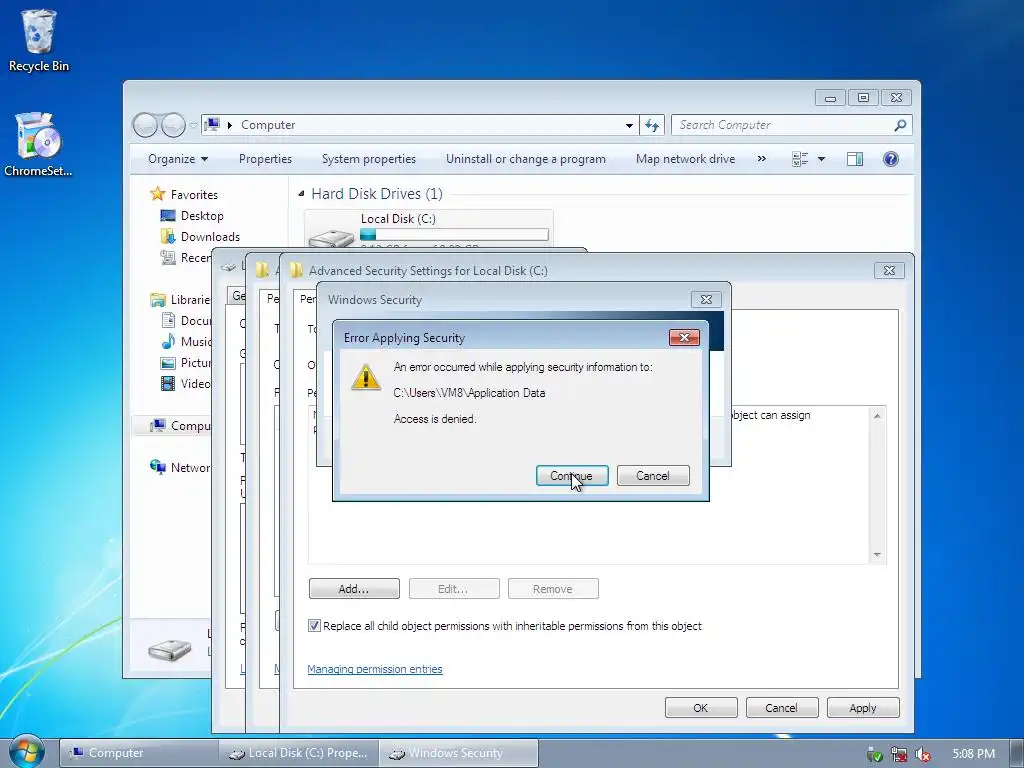Click the explorer Back navigation arrow
This screenshot has height=768, width=1024.
(x=145, y=125)
